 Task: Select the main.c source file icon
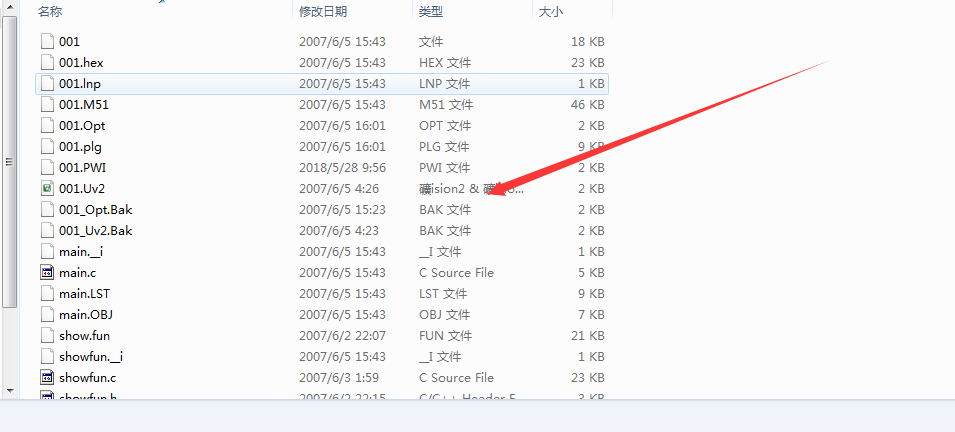48,272
